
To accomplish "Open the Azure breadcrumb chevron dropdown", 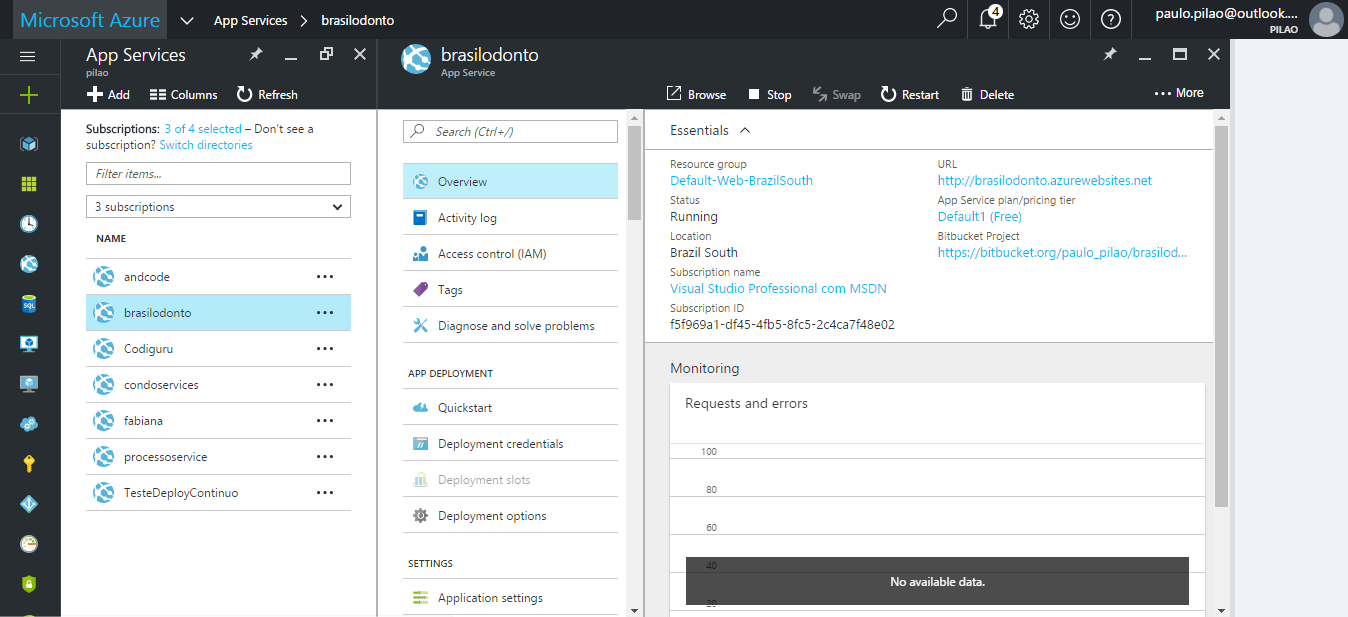I will tap(187, 20).
